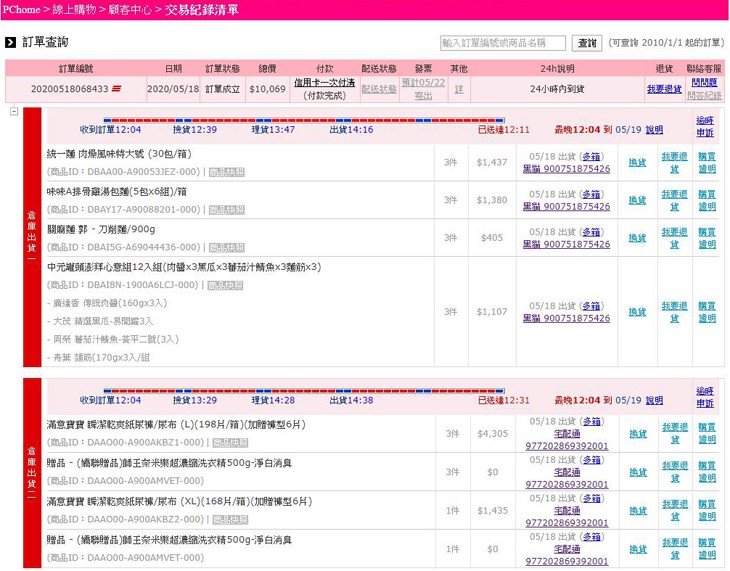Open 商品快照 badge for 滿意寶寶 (XL) diapers
Viewport: 730px width, 571px height.
point(230,519)
